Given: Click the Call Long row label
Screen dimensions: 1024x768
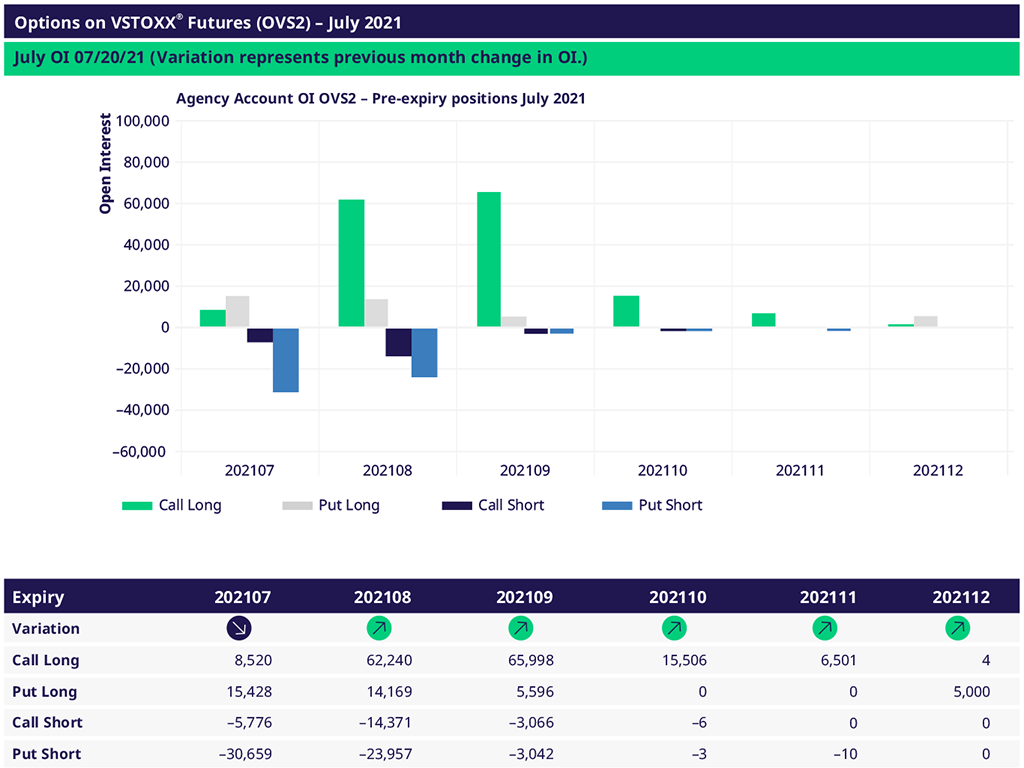Looking at the screenshot, I should pos(45,660).
